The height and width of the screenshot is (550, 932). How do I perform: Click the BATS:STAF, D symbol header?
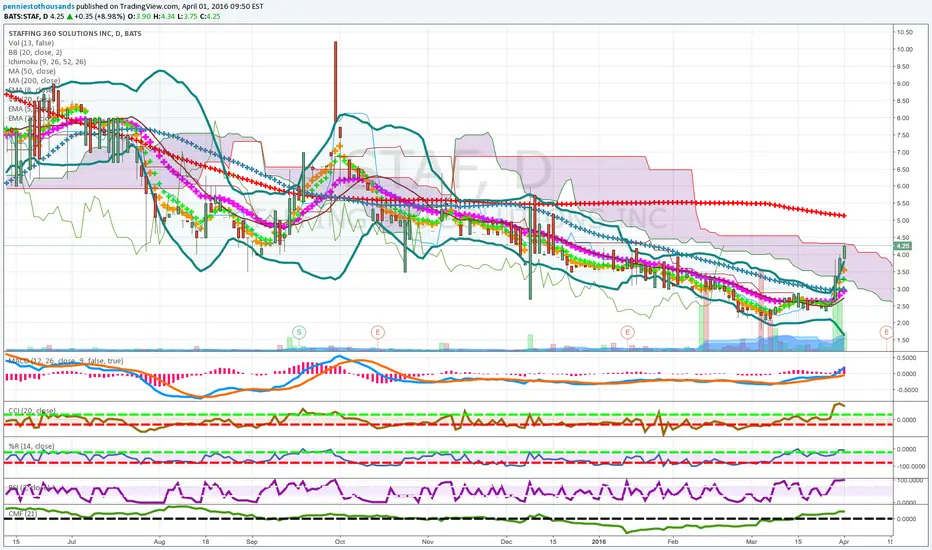click(26, 17)
